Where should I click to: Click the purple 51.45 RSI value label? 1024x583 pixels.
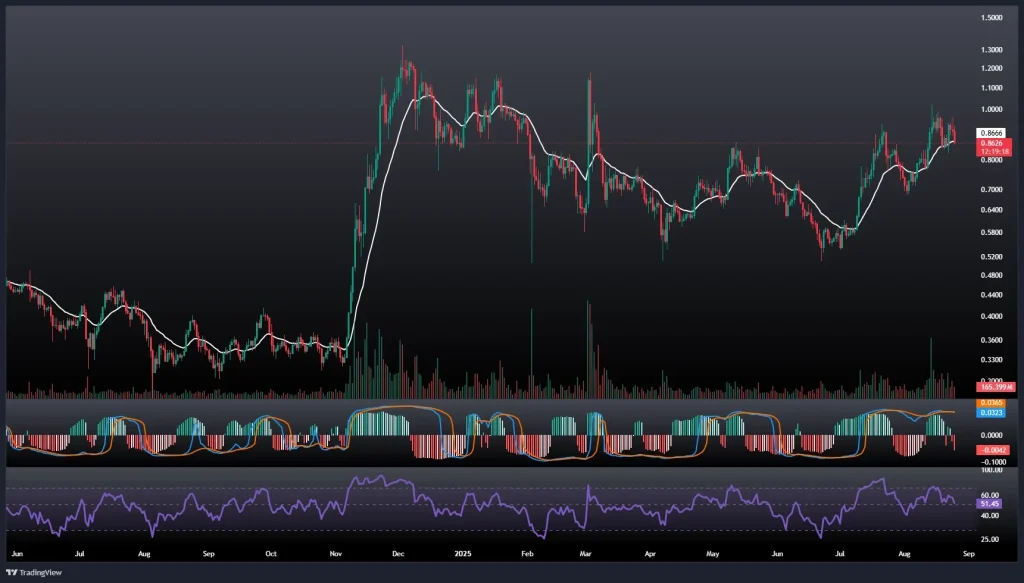tap(991, 505)
